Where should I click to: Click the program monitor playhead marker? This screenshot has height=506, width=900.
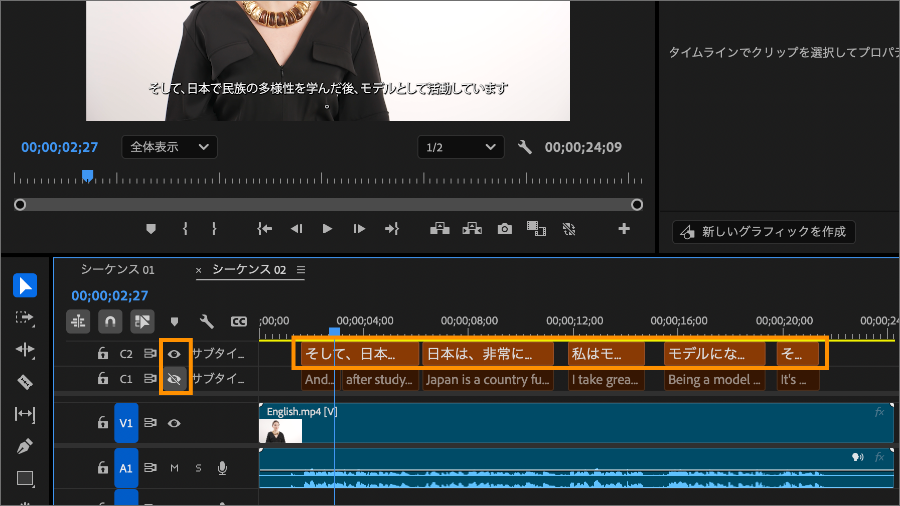87,176
